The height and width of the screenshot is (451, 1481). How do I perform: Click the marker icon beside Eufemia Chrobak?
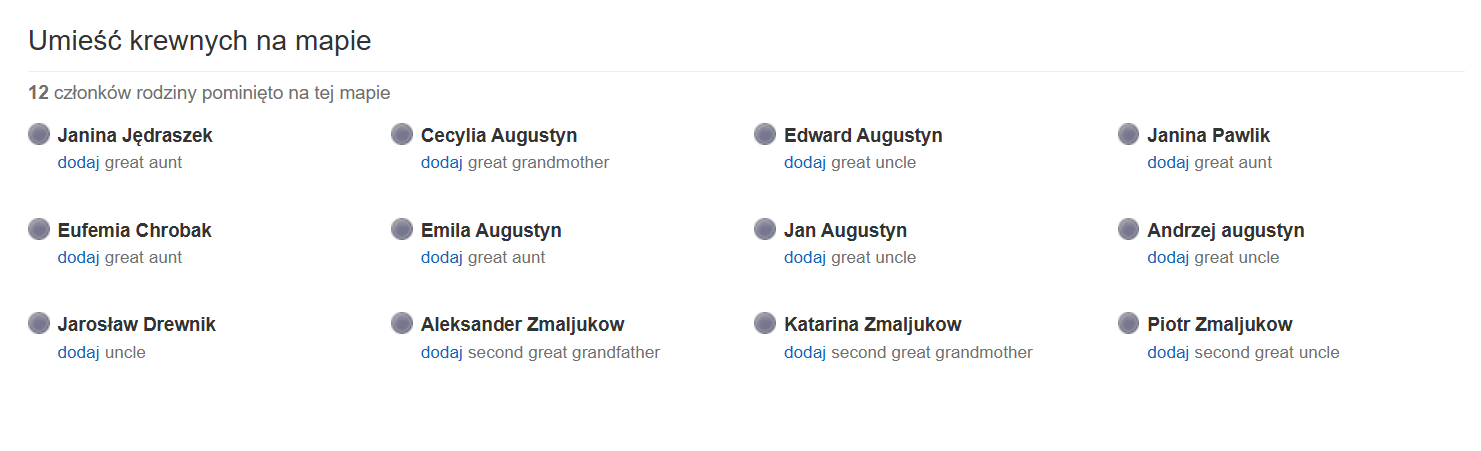pyautogui.click(x=39, y=229)
